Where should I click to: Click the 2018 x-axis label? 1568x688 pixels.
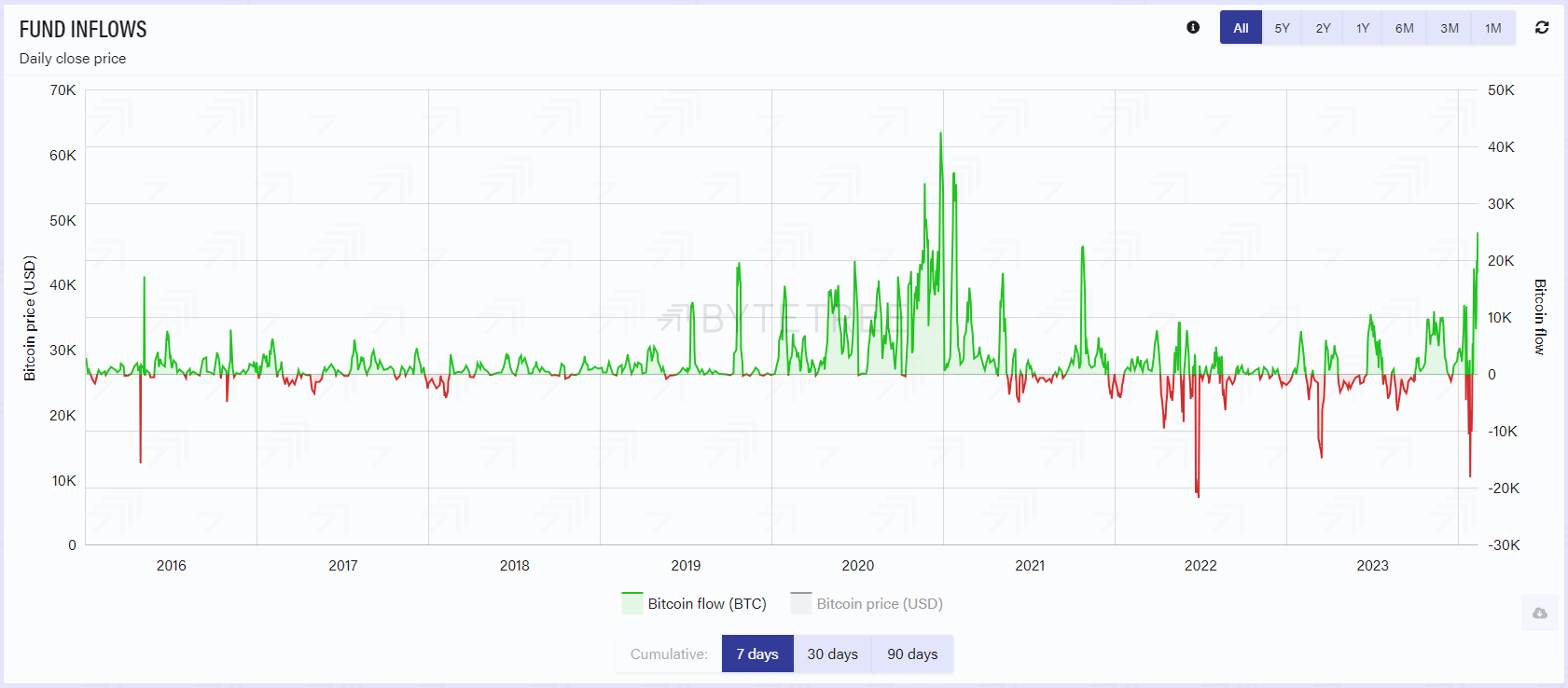point(515,566)
